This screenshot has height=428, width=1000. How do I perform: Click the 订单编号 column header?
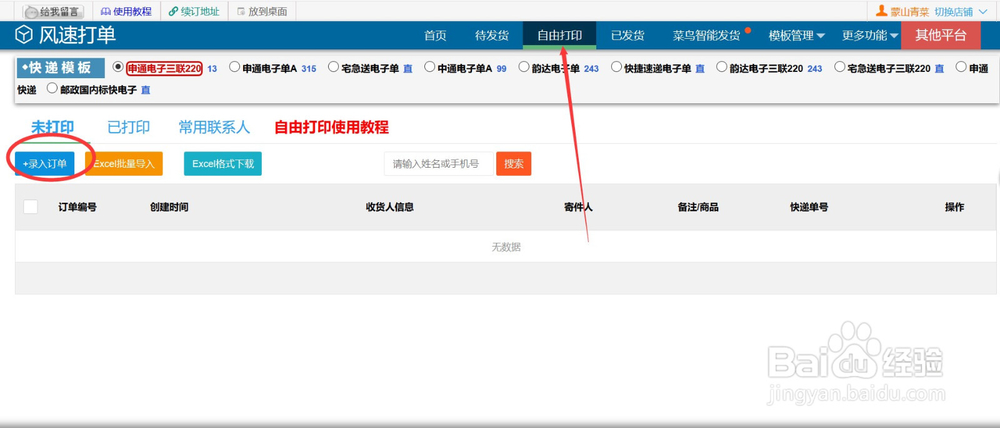pyautogui.click(x=77, y=207)
